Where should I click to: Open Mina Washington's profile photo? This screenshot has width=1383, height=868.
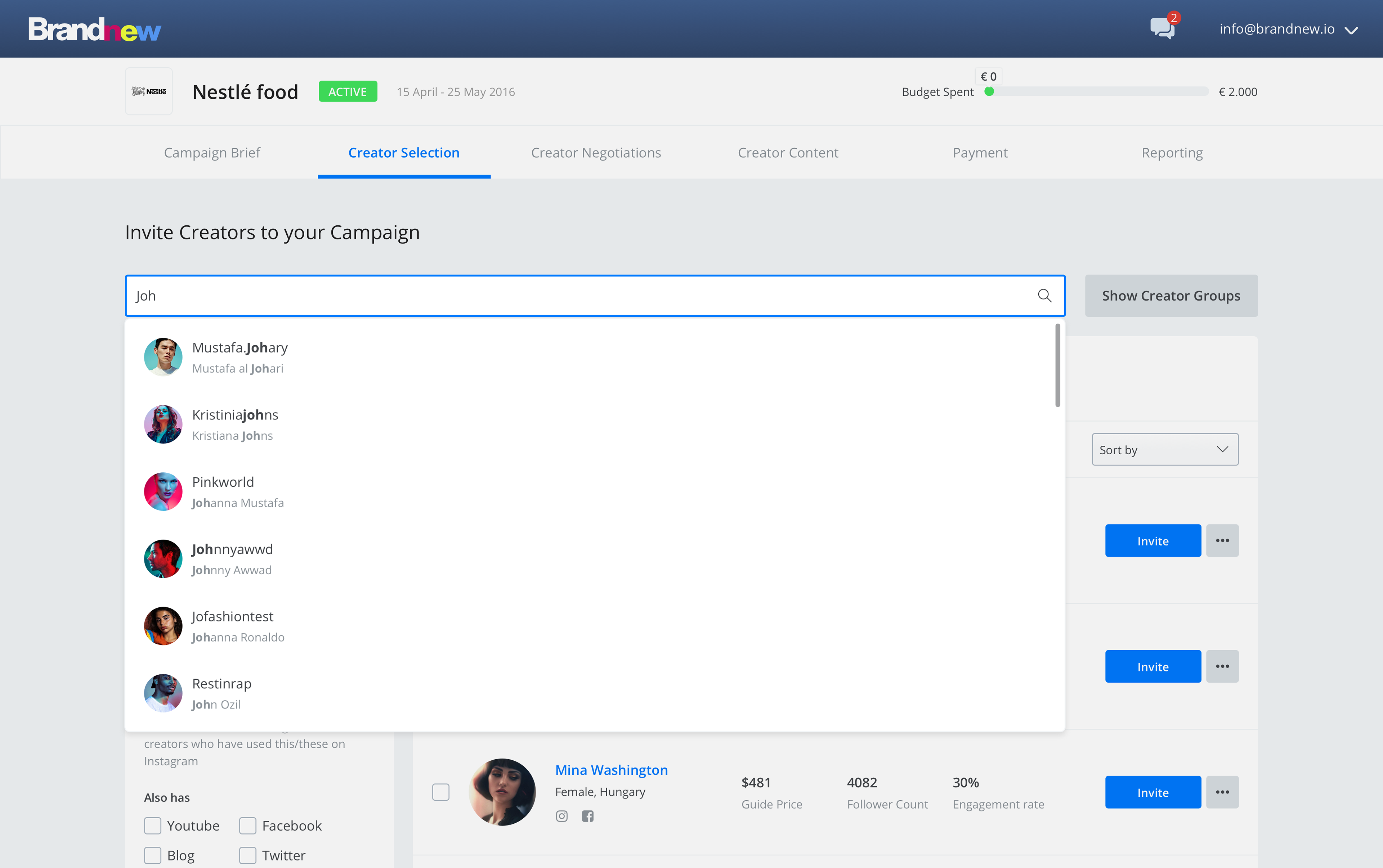pyautogui.click(x=502, y=792)
